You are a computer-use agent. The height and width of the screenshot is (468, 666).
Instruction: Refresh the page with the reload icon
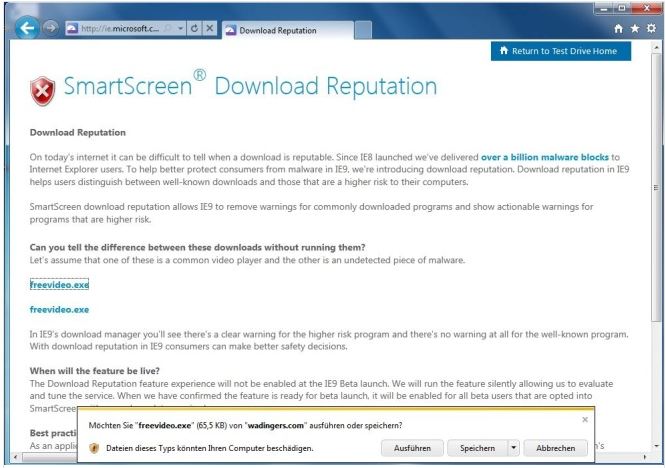(x=192, y=29)
